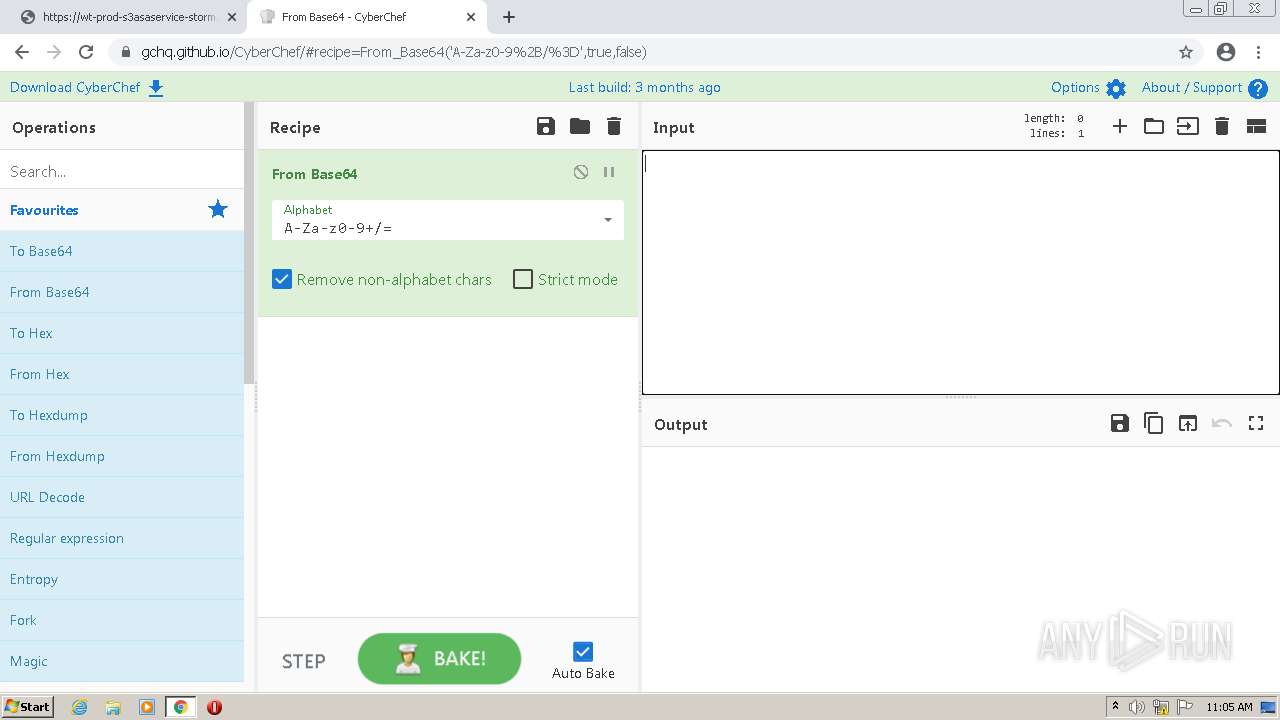This screenshot has height=720, width=1280.
Task: Open the Windows Start menu
Action: click(x=28, y=706)
